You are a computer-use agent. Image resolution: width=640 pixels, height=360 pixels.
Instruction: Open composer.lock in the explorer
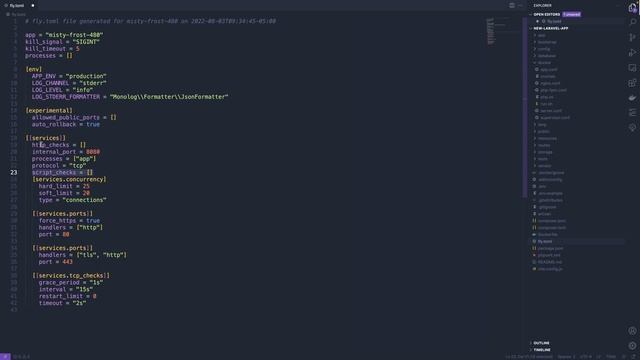551,228
